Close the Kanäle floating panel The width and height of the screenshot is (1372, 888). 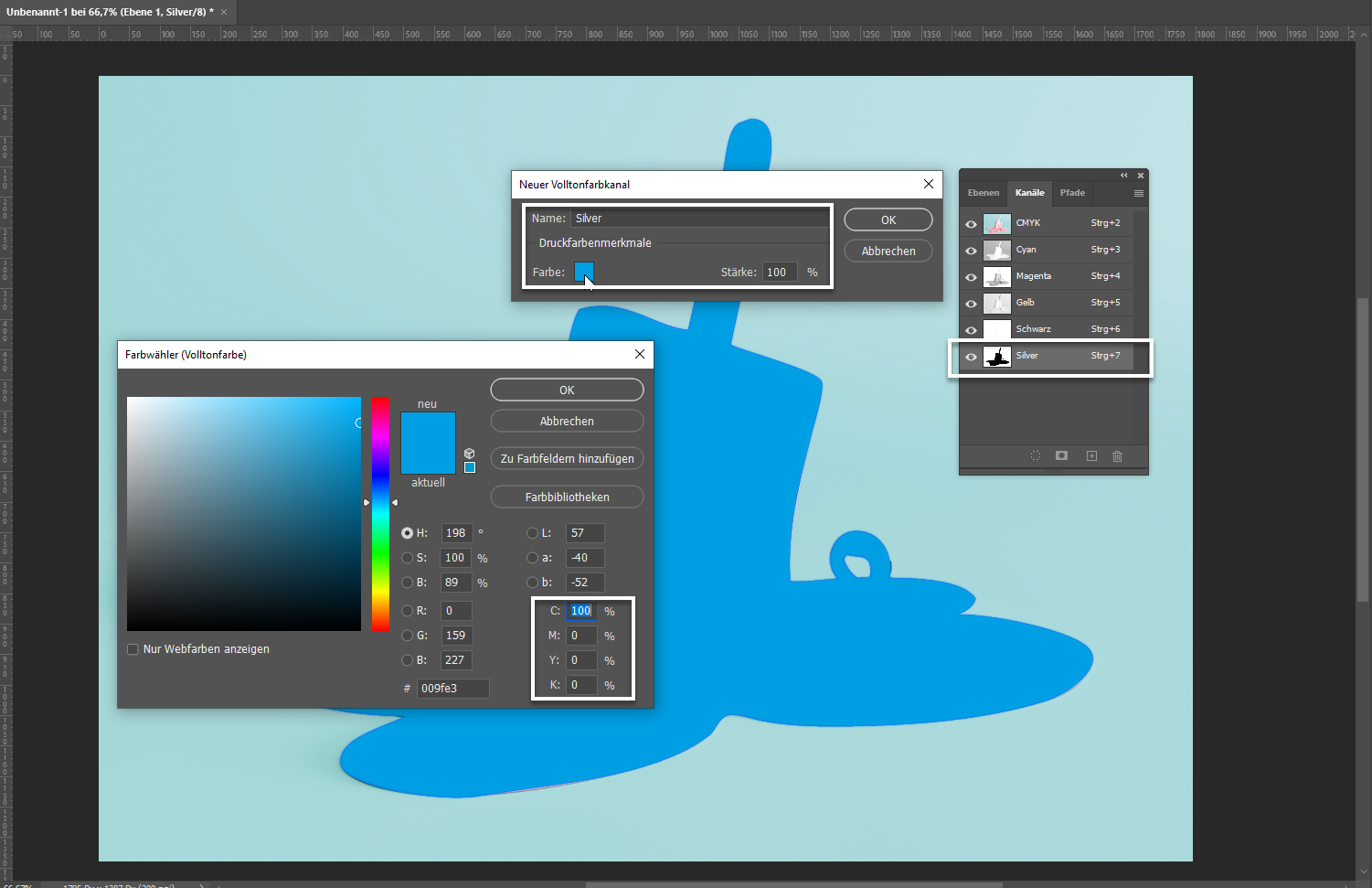(1141, 176)
